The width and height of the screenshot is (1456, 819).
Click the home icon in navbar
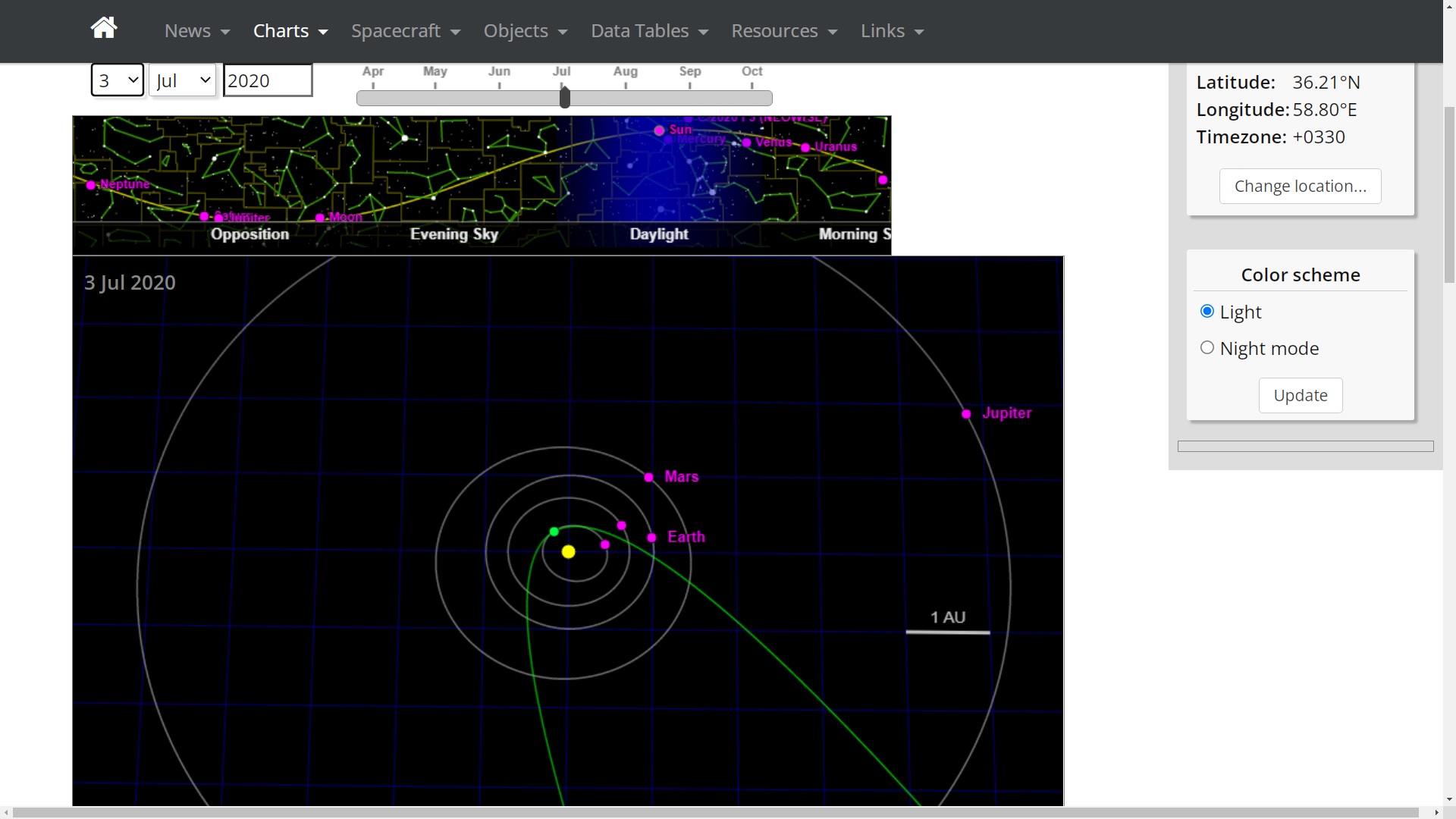(x=104, y=29)
